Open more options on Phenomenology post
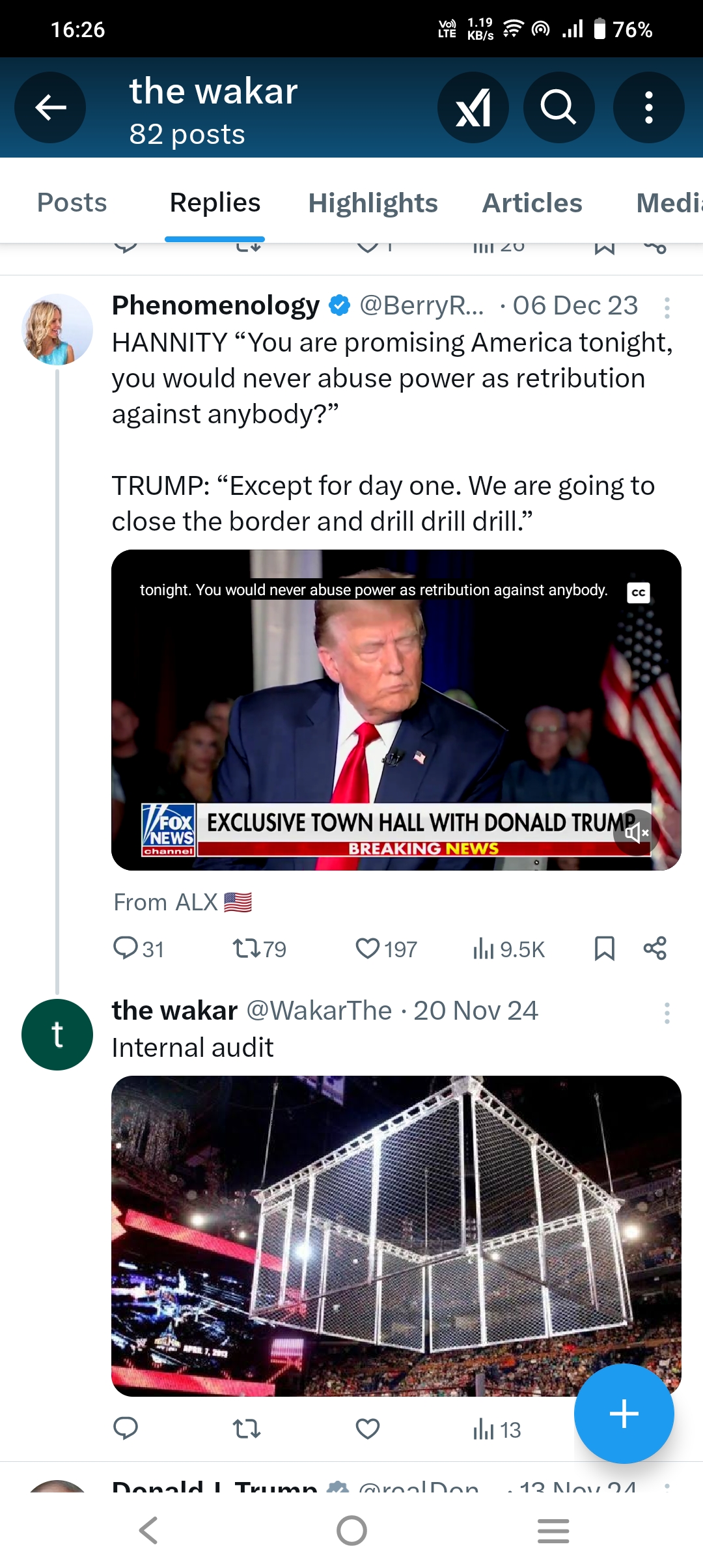The image size is (703, 1568). click(x=667, y=307)
